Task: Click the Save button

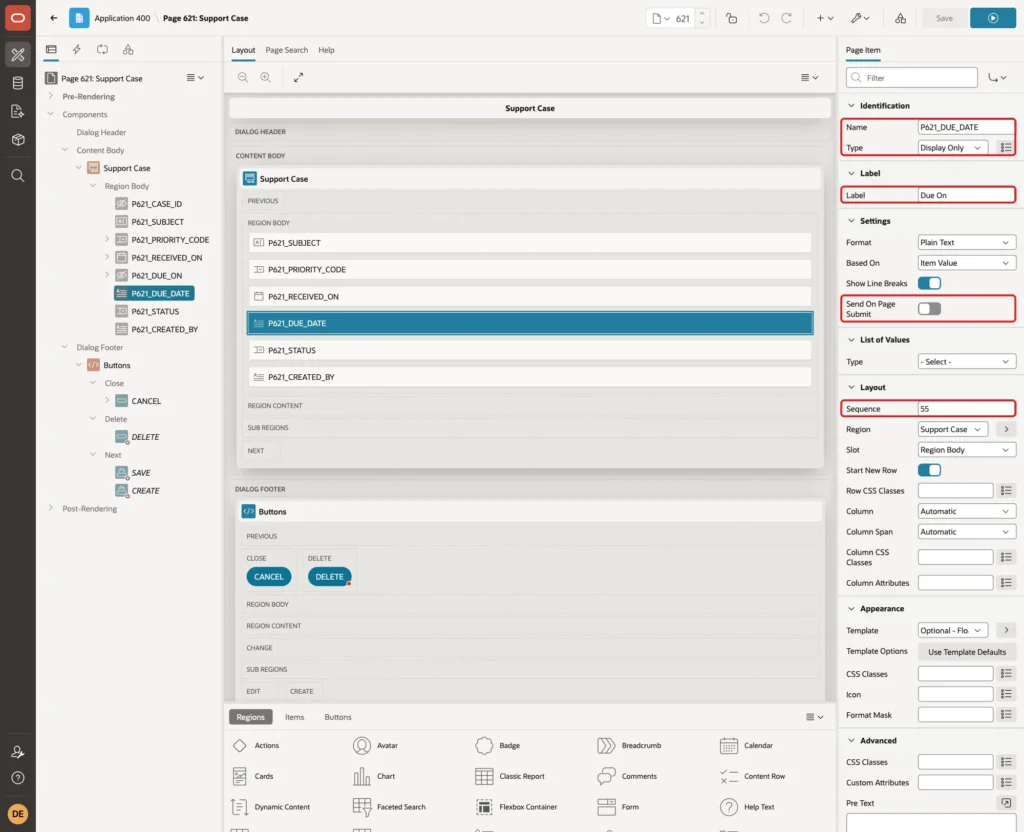Action: pos(944,18)
